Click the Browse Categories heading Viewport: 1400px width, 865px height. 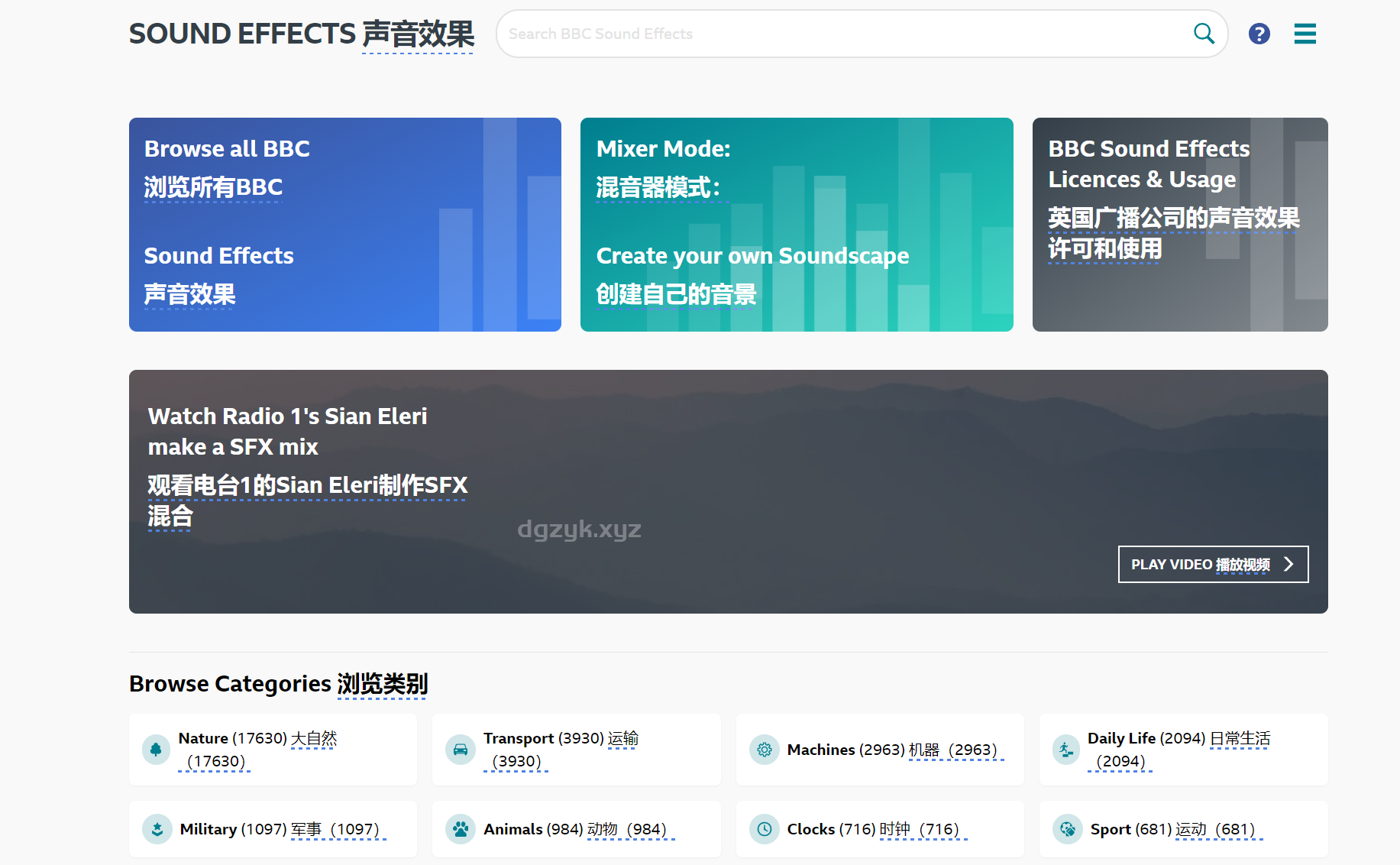[x=279, y=684]
